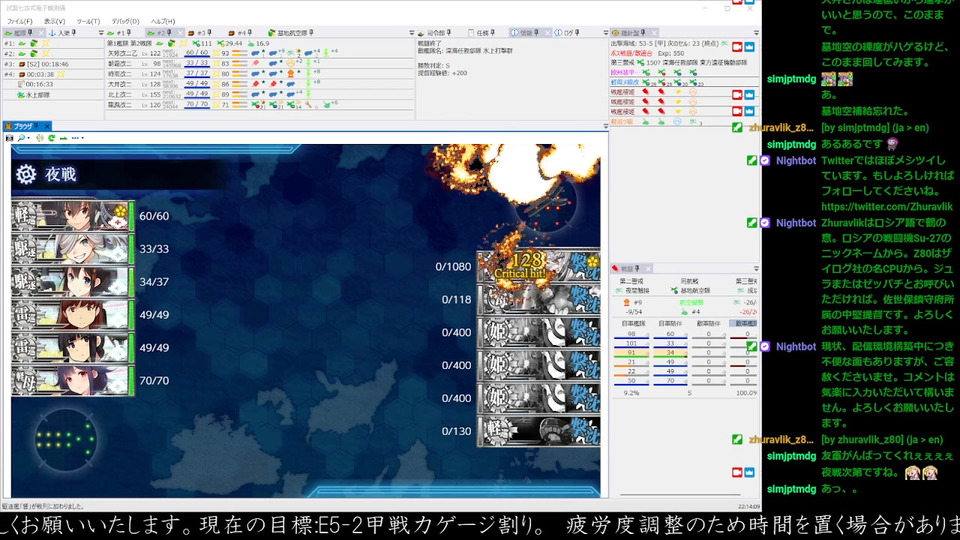Viewport: 960px width, 540px height.
Task: Close the 戦闘 panel tab
Action: (648, 268)
